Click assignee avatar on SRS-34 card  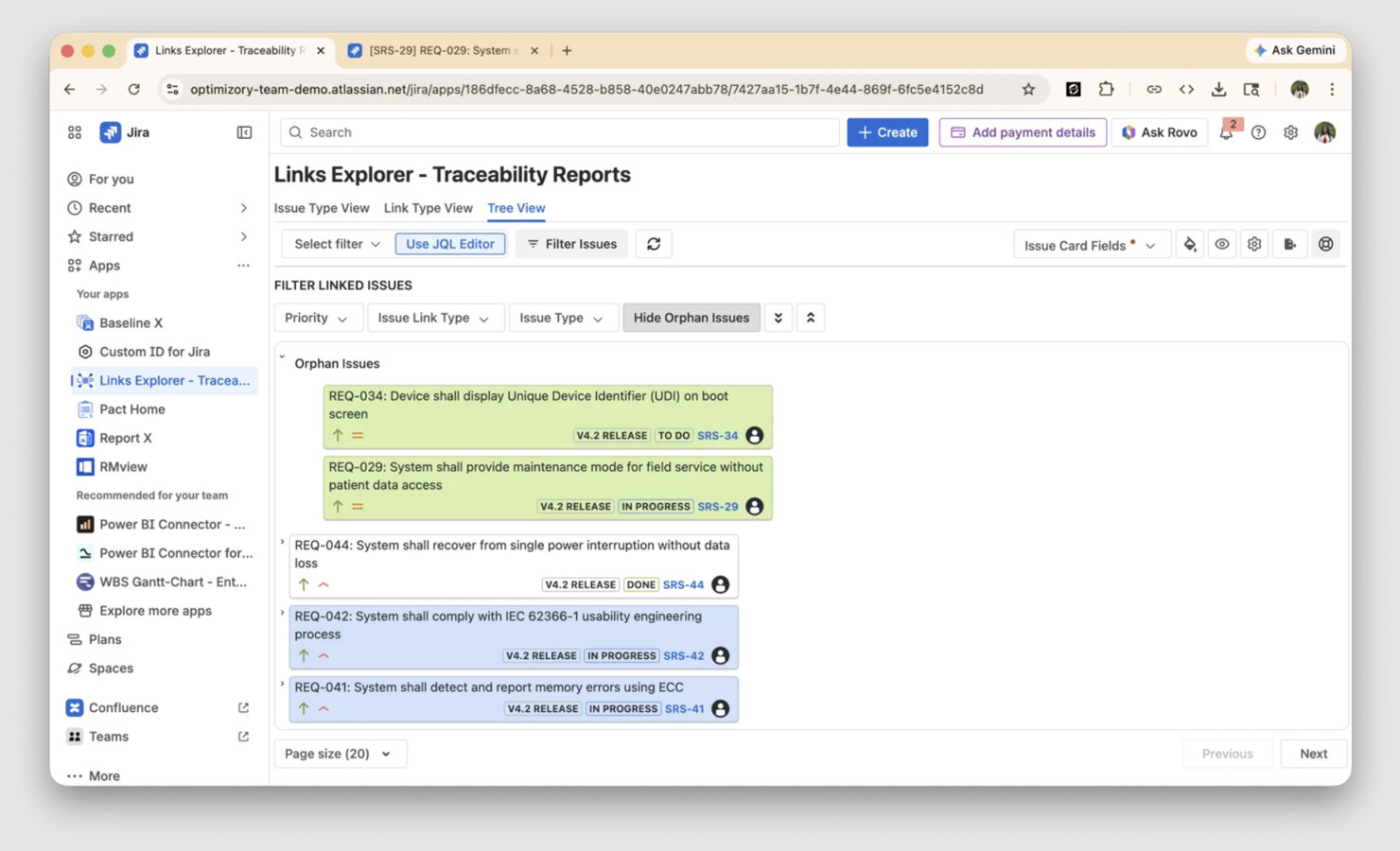[x=754, y=436]
